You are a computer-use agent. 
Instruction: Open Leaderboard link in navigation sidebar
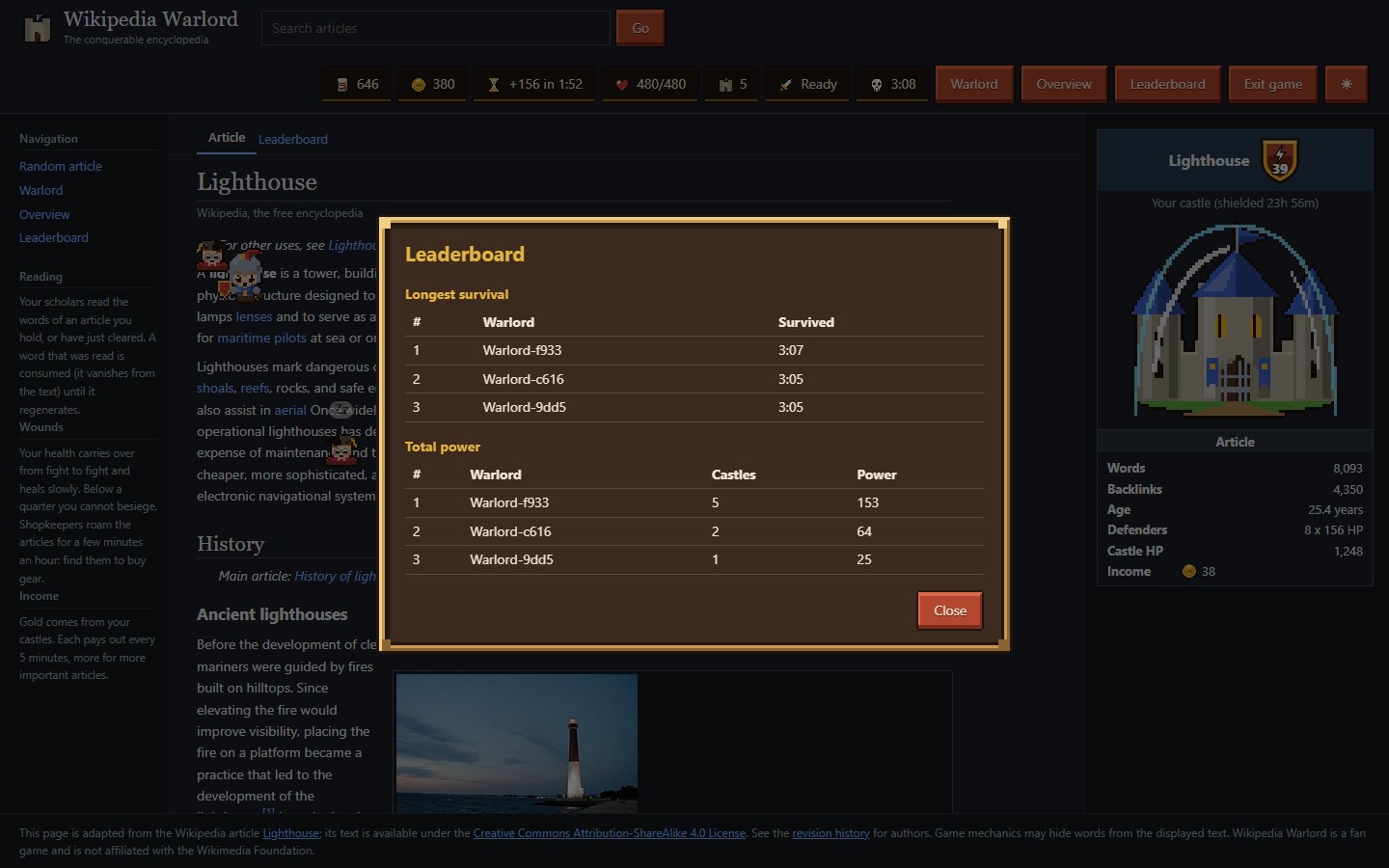pos(54,237)
